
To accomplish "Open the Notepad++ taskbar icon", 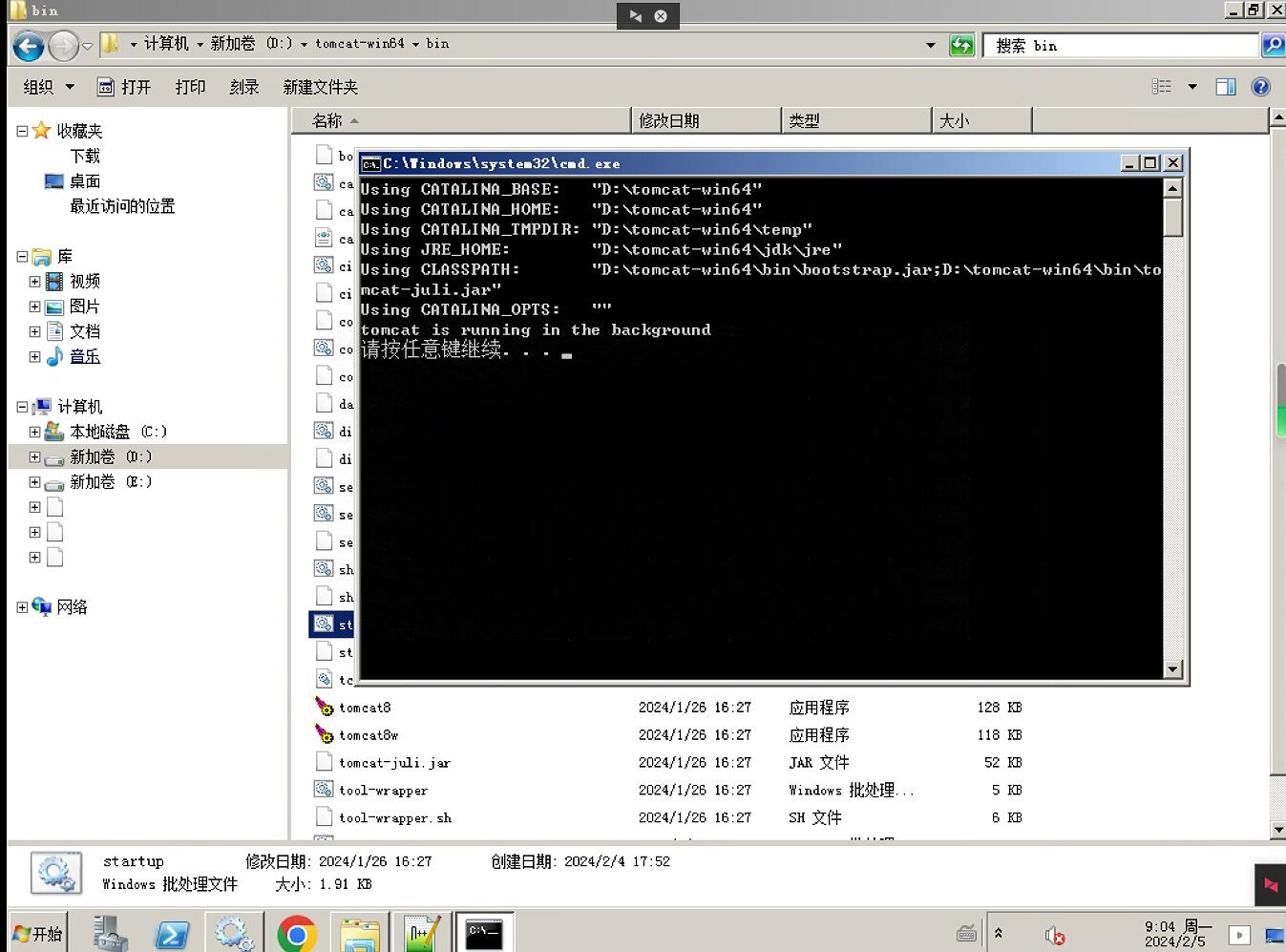I will click(421, 934).
